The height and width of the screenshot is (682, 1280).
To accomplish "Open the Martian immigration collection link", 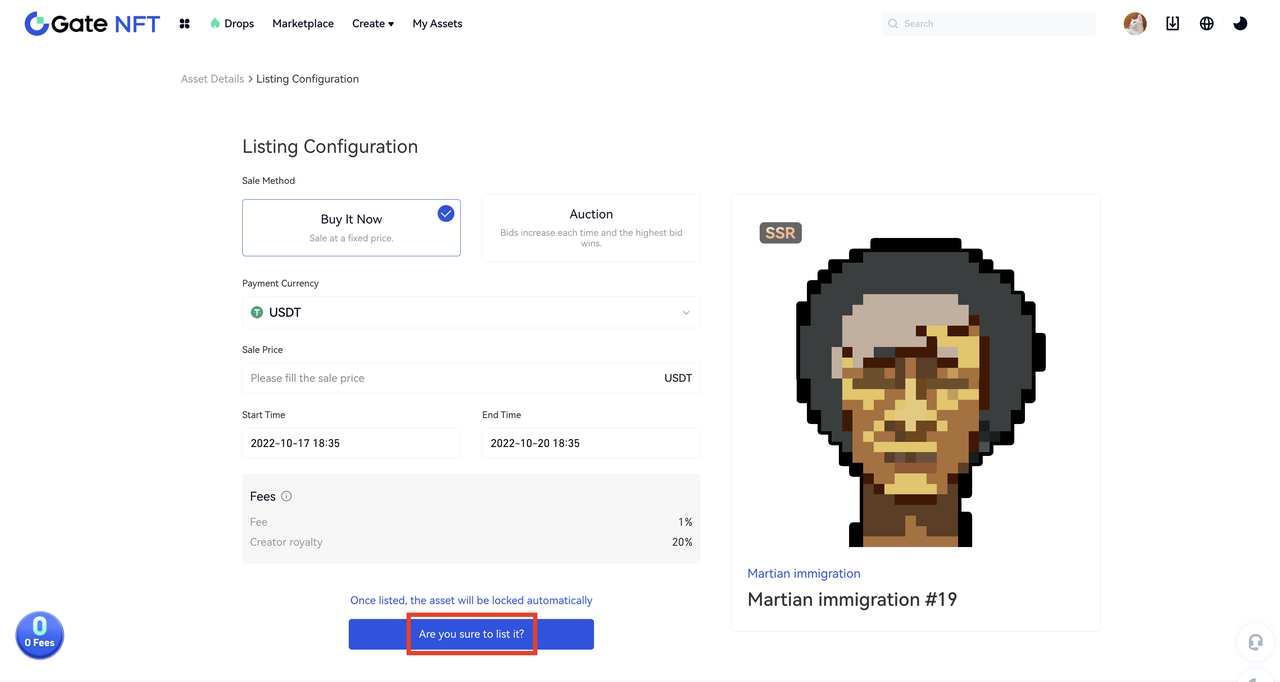I will pyautogui.click(x=804, y=573).
